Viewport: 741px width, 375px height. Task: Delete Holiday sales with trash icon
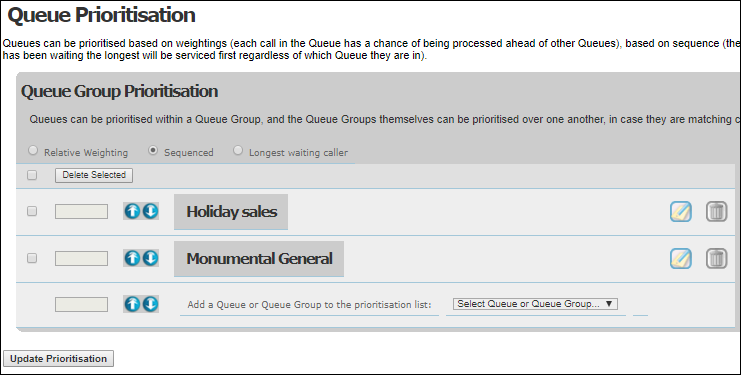click(716, 212)
